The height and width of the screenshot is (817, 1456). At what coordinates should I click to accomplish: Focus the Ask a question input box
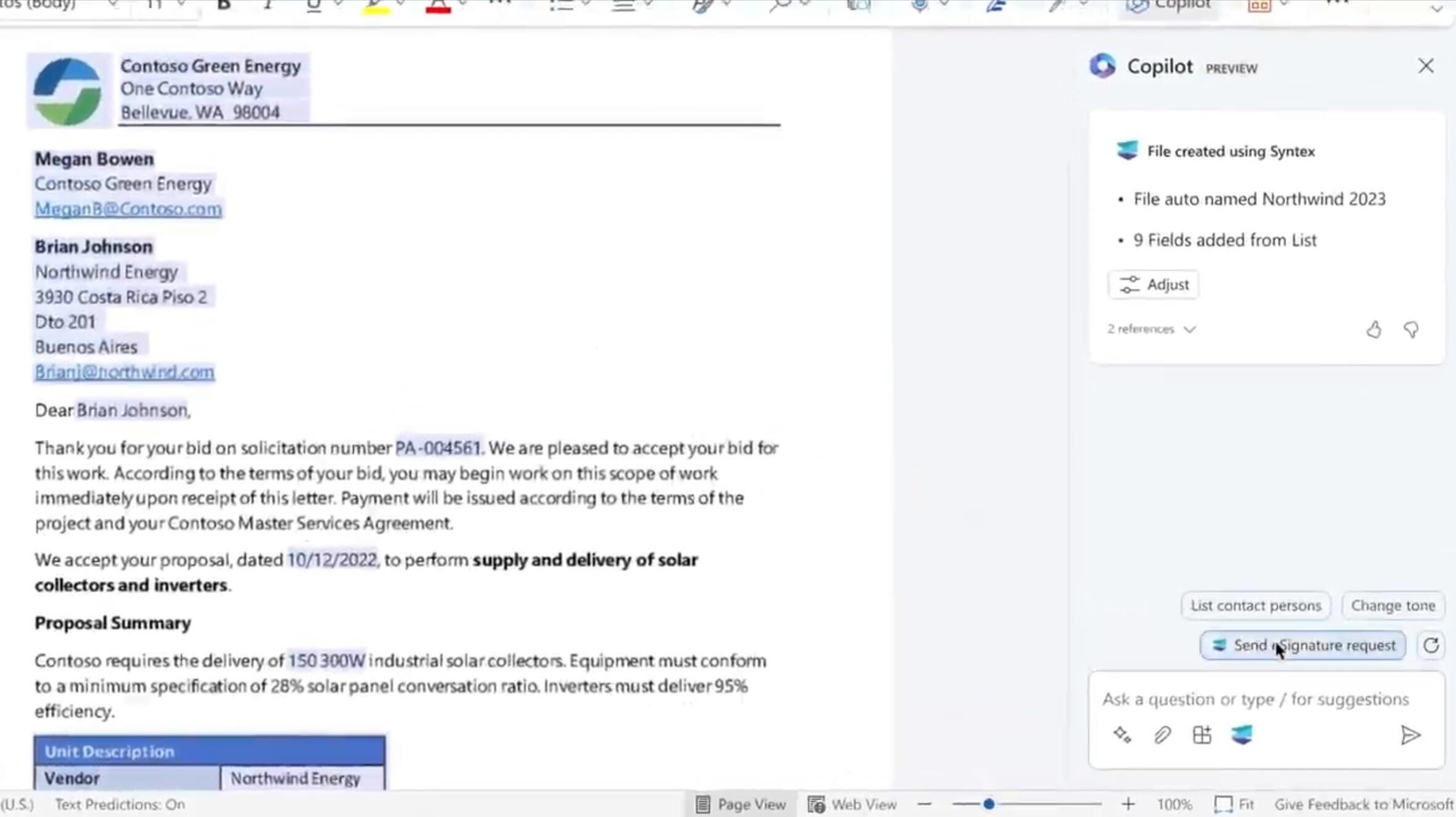point(1255,699)
